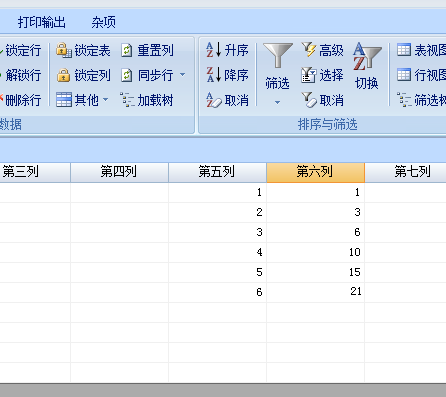Click the 锁定列 padlock icon
The image size is (446, 397).
[63, 75]
